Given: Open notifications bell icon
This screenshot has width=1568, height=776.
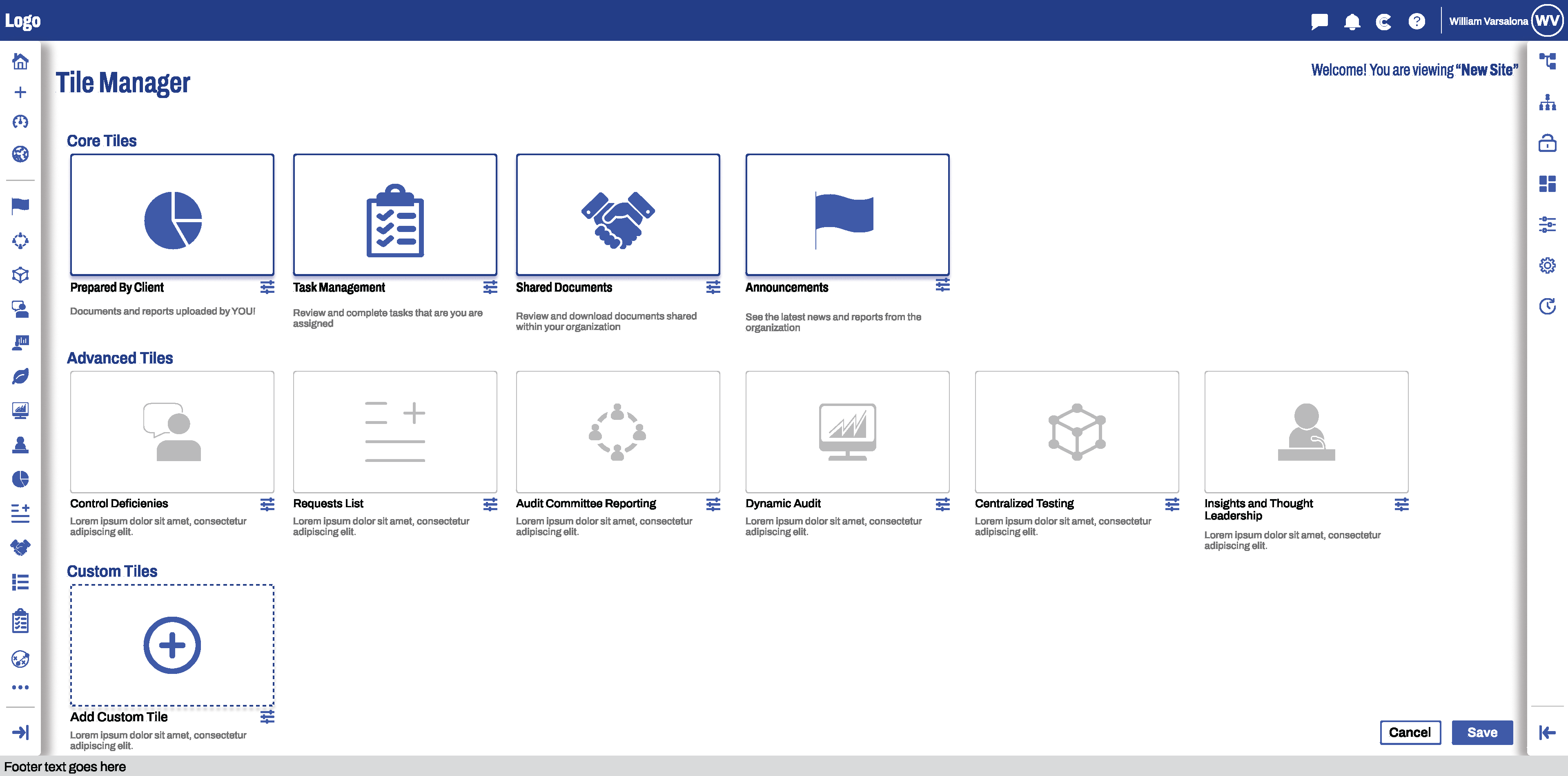Looking at the screenshot, I should click(x=1352, y=22).
